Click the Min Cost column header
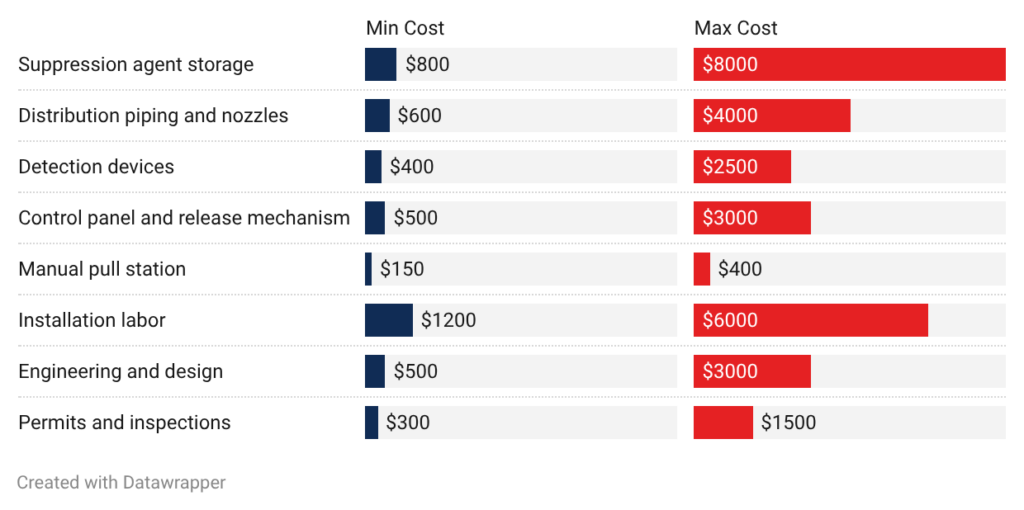This screenshot has height=510, width=1024. click(405, 28)
